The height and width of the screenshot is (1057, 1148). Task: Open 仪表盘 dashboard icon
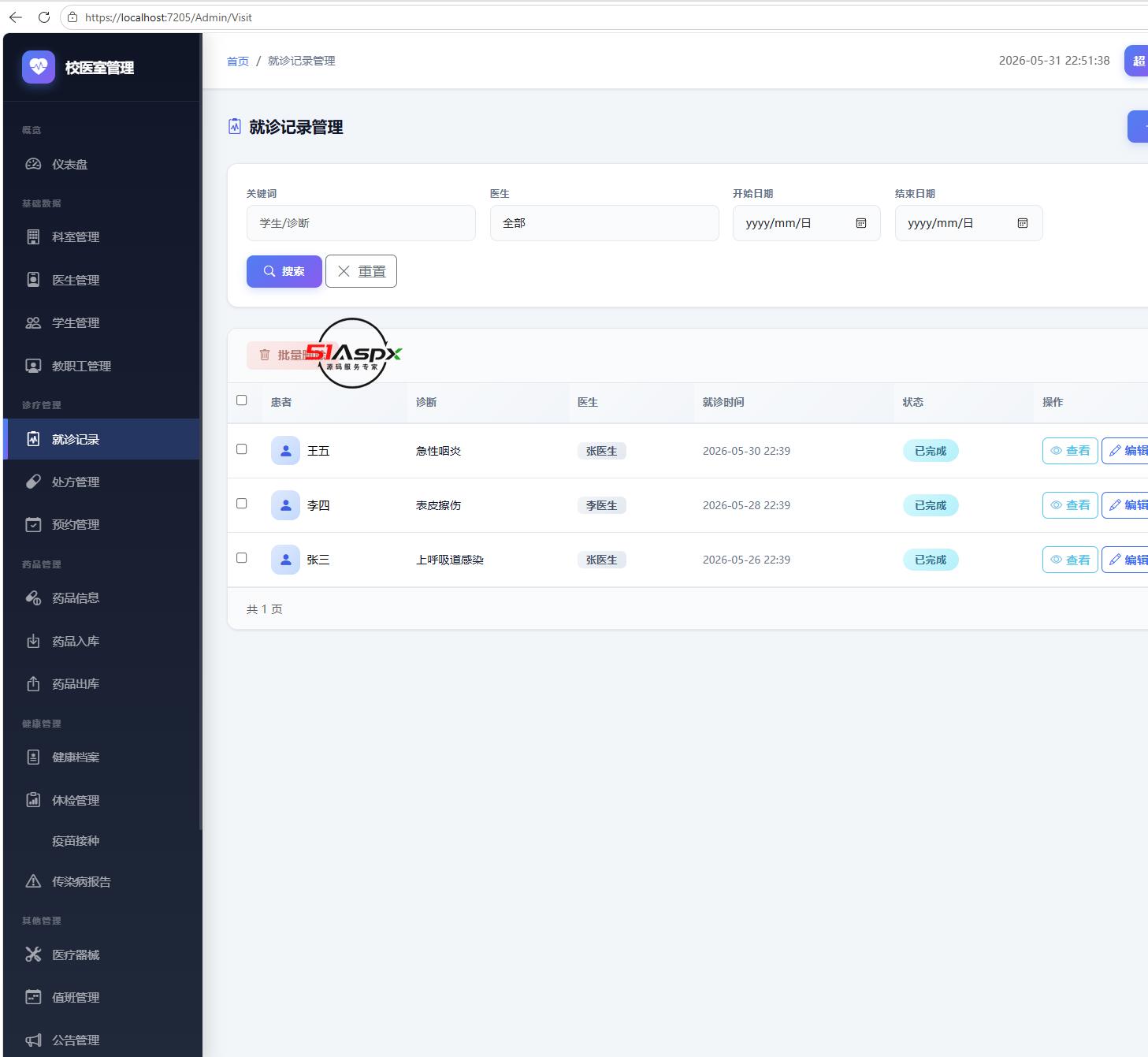[33, 164]
